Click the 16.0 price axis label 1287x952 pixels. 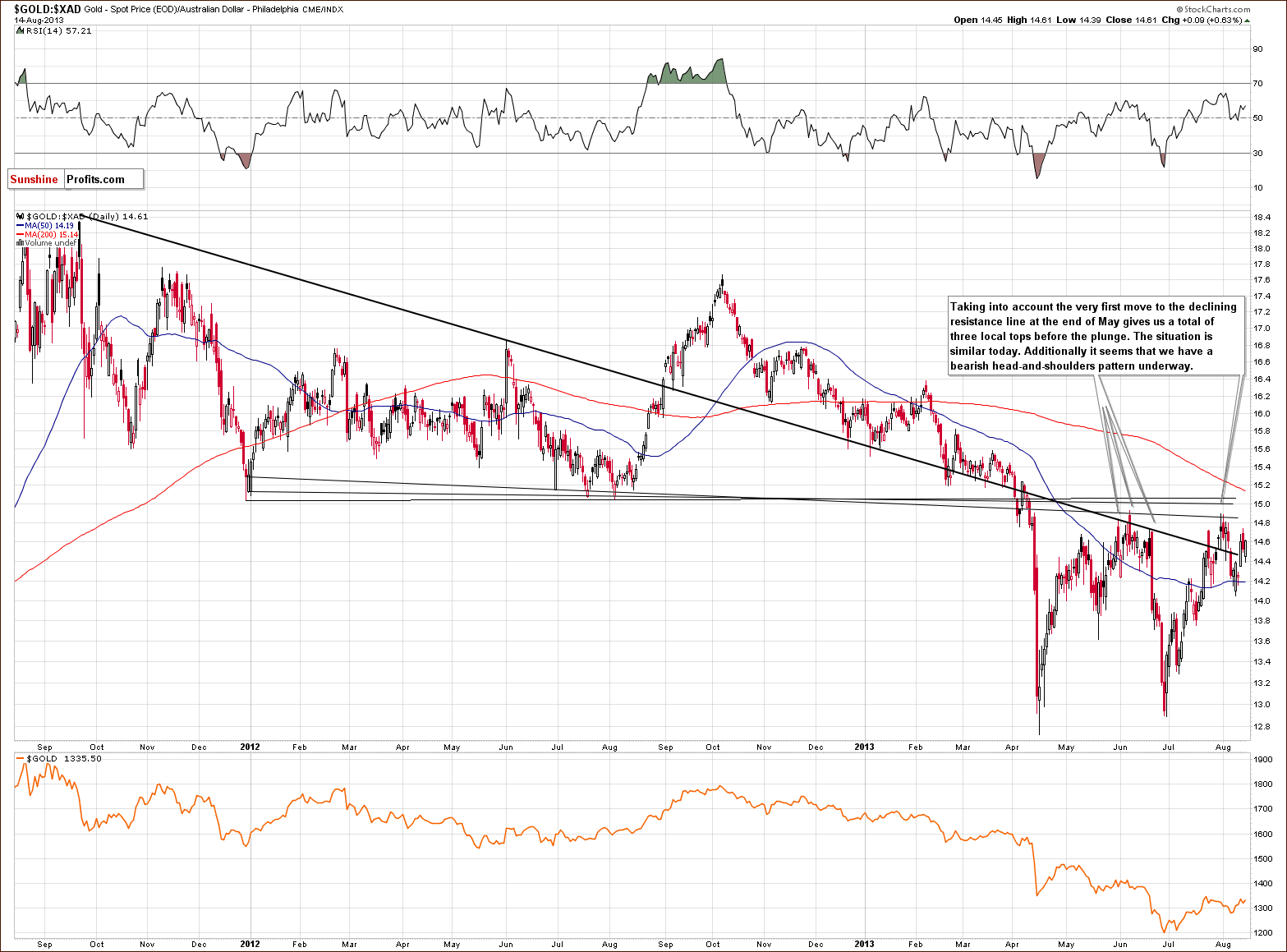[x=1262, y=414]
